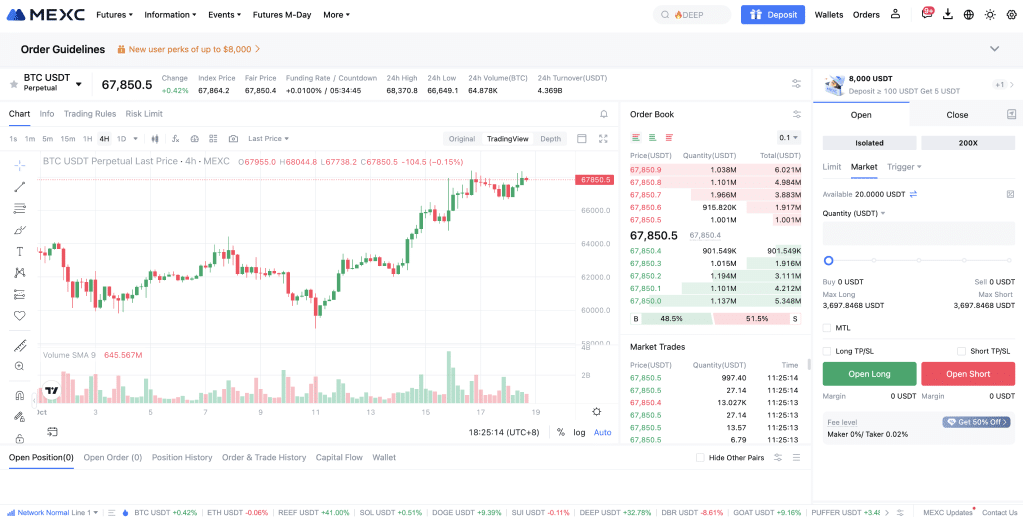Screen dimensions: 1023x517
Task: Open order book settings sliders icon
Action: coord(797,114)
